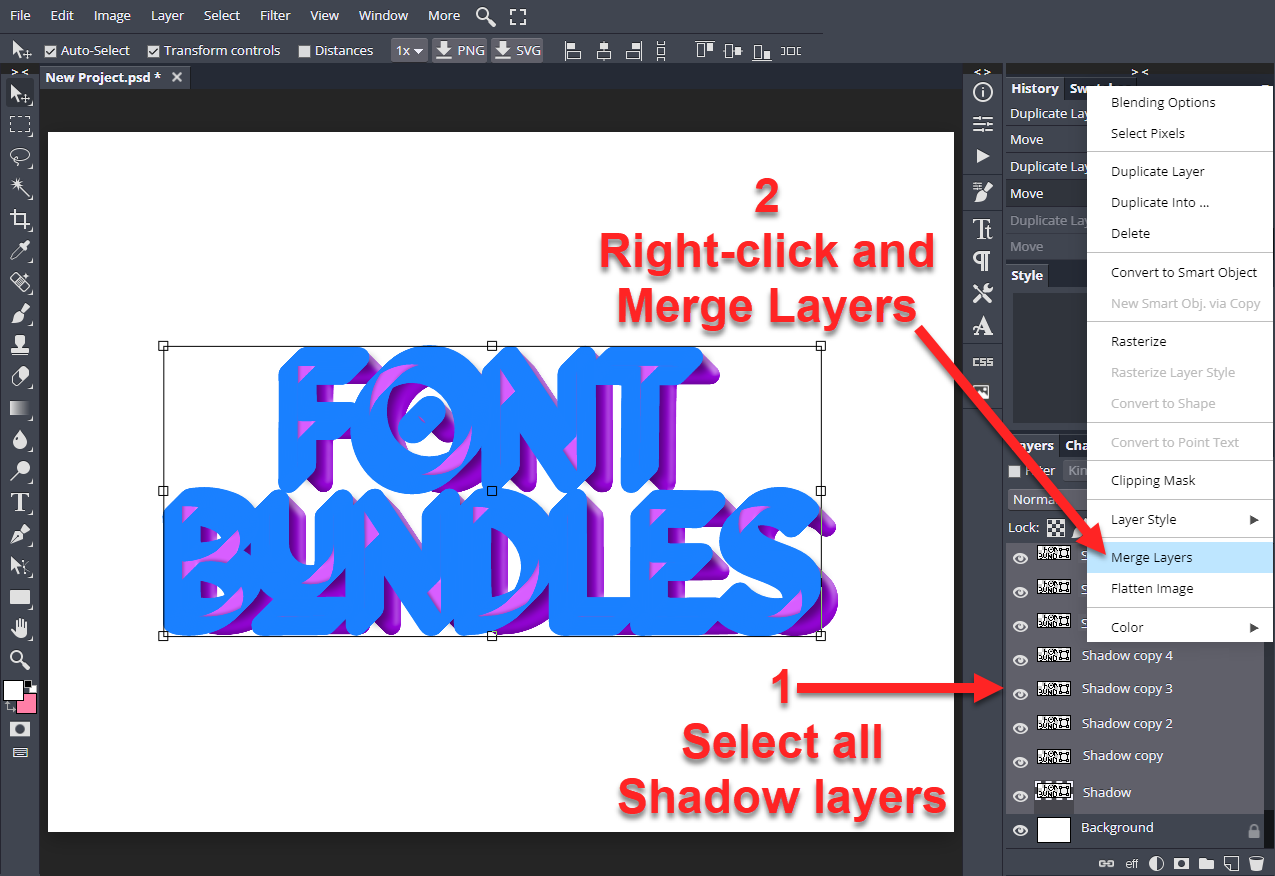The image size is (1275, 876).
Task: Select the Rectangle Select tool
Action: pos(20,126)
